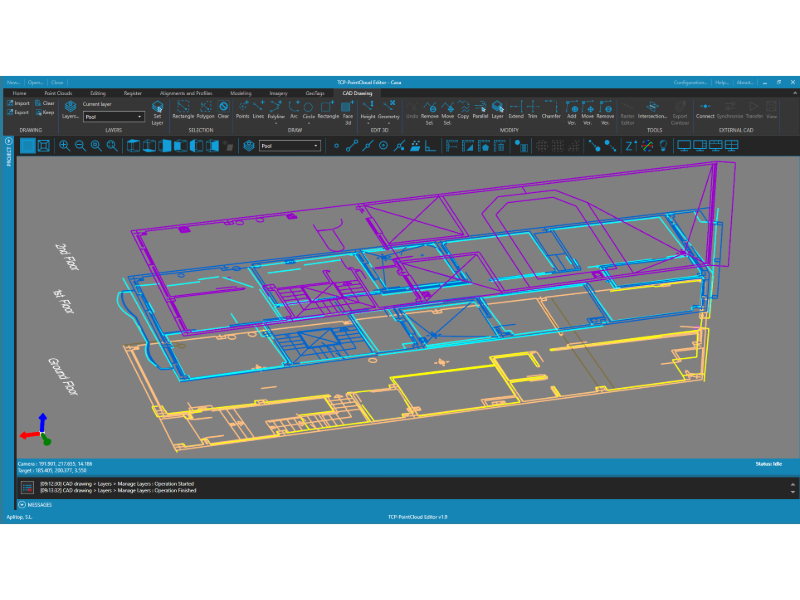The width and height of the screenshot is (800, 600).
Task: Select the Face 3d draw tool
Action: [348, 113]
